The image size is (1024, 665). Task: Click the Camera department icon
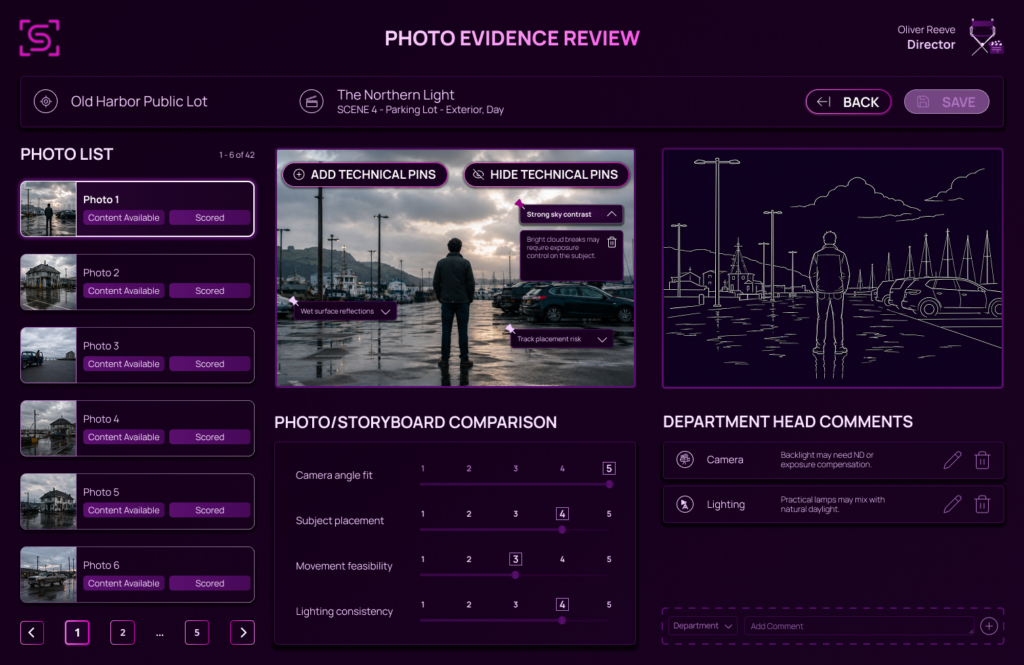pos(684,460)
